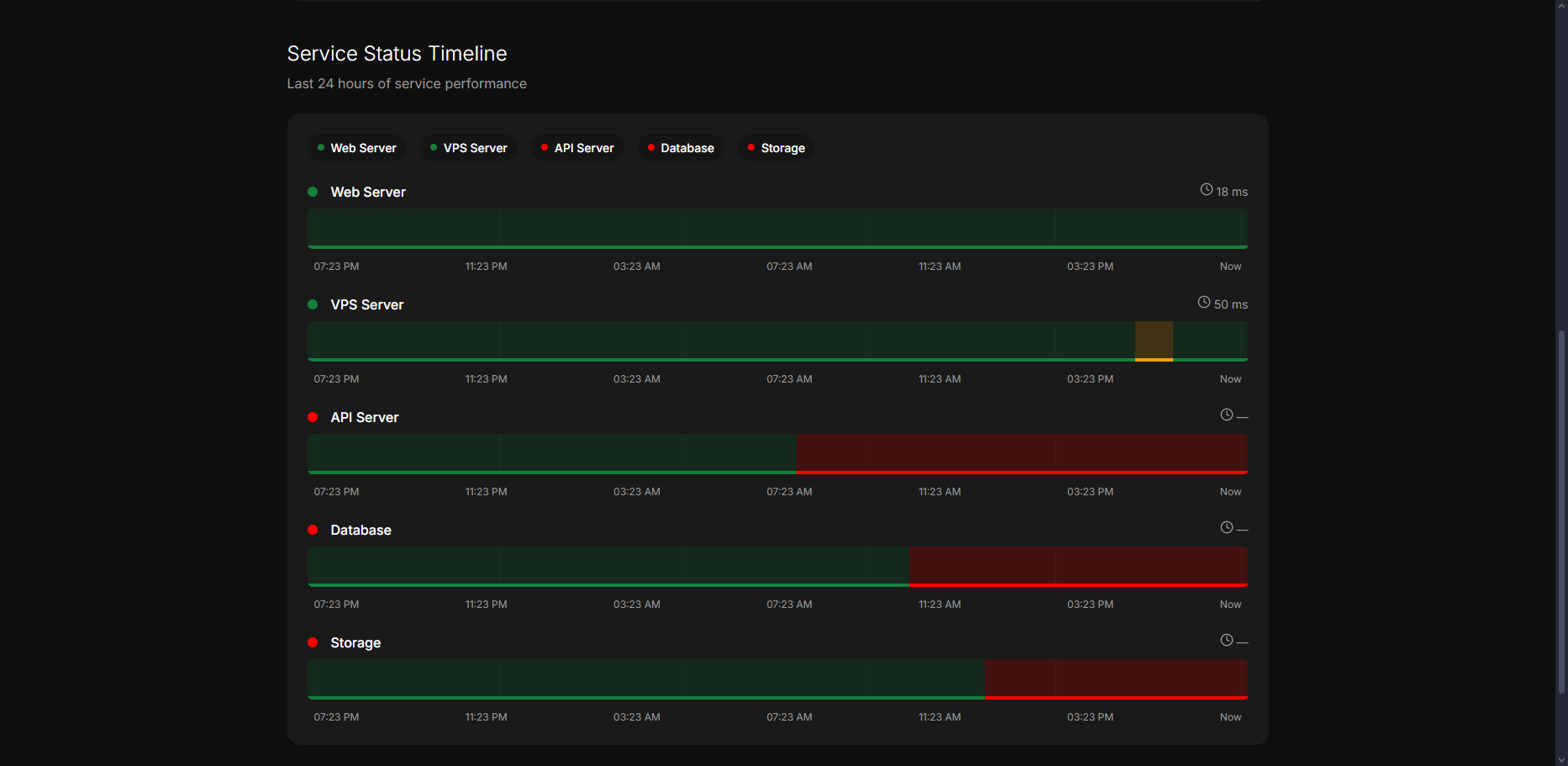This screenshot has height=766, width=1568.
Task: Click the page's vertical scrollbar thumb
Action: click(1561, 511)
